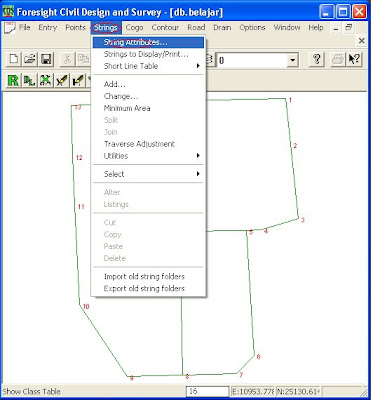373x400 pixels.
Task: Select Change... in the Strings menu
Action: [148, 96]
